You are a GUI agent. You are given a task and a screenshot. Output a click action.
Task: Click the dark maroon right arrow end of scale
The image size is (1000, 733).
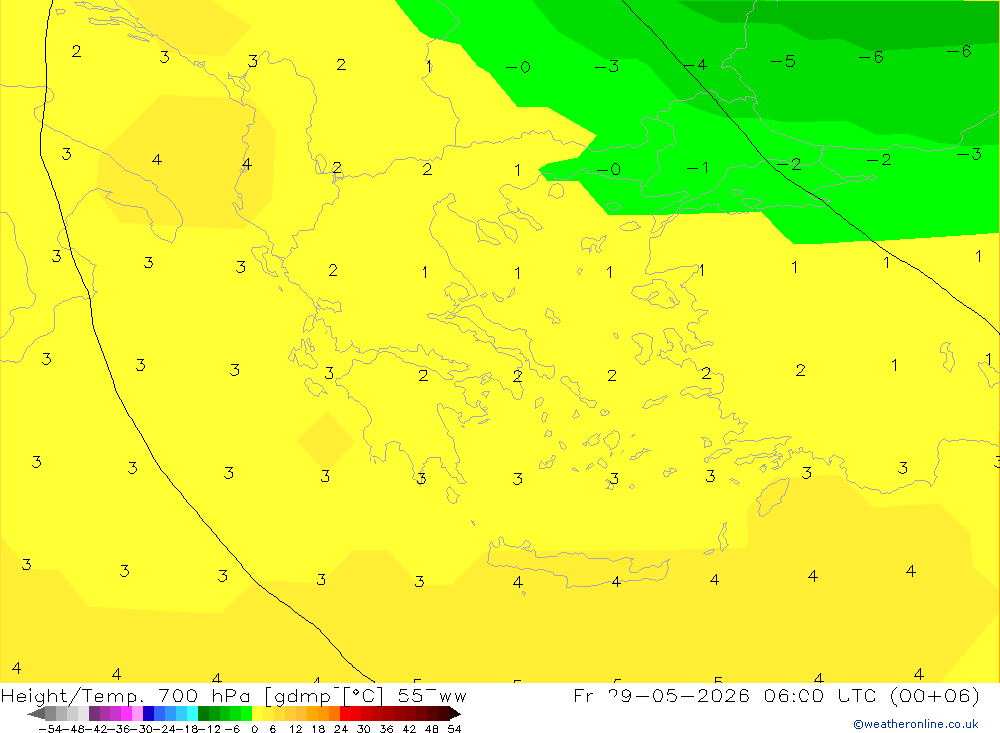point(454,713)
